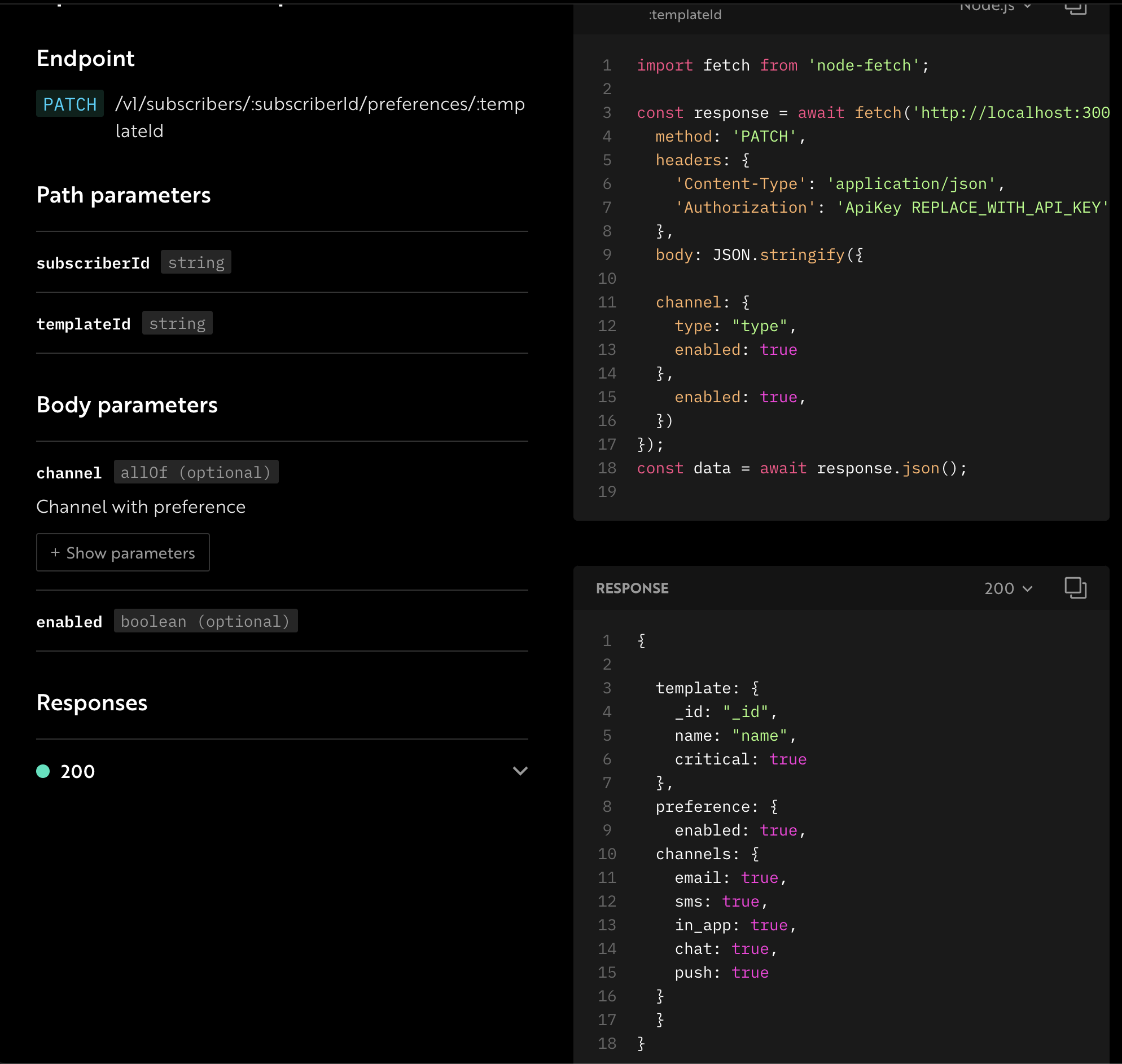Copy the request code snippet icon
This screenshot has width=1122, height=1064.
pyautogui.click(x=1075, y=8)
